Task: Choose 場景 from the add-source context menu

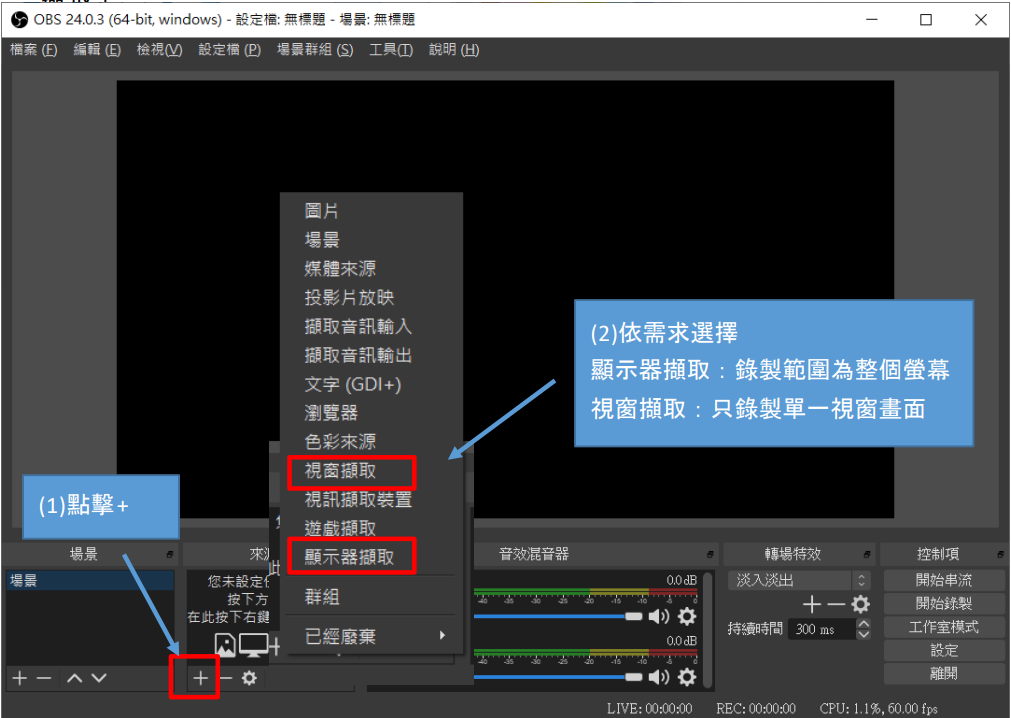Action: click(x=371, y=240)
